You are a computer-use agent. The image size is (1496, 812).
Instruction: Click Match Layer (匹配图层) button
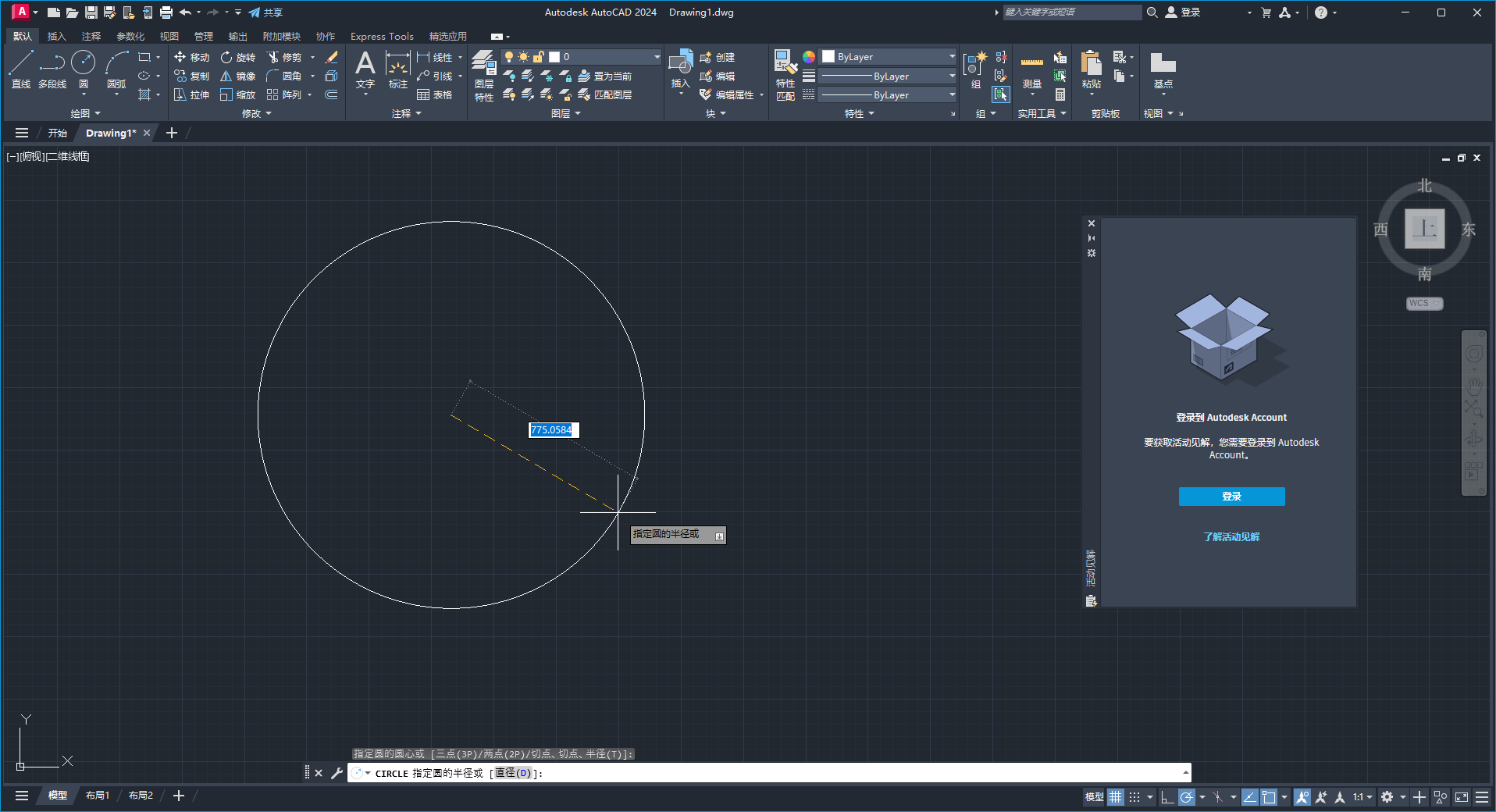[605, 94]
